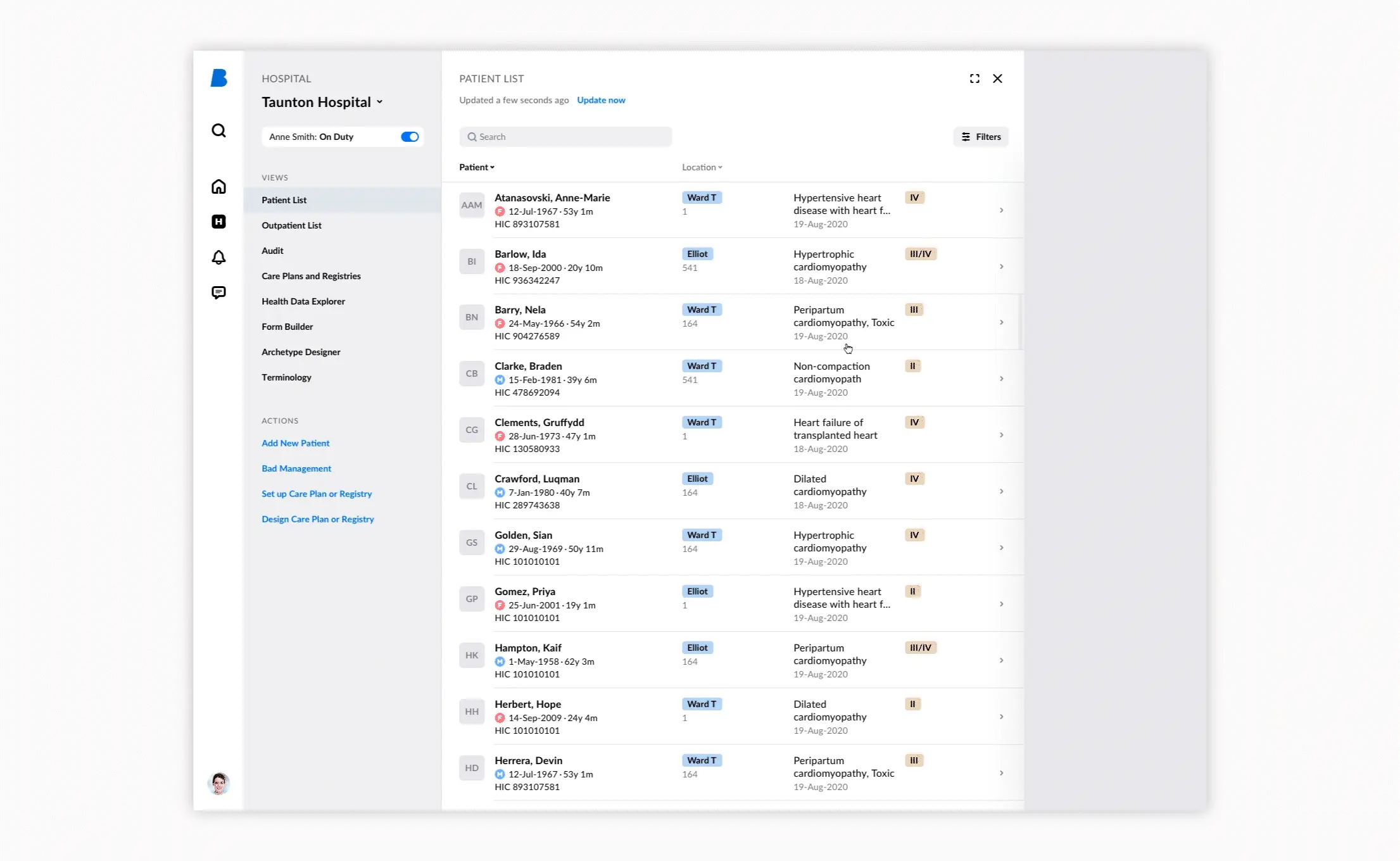Open the Filters button
Image resolution: width=1400 pixels, height=861 pixels.
click(x=981, y=137)
